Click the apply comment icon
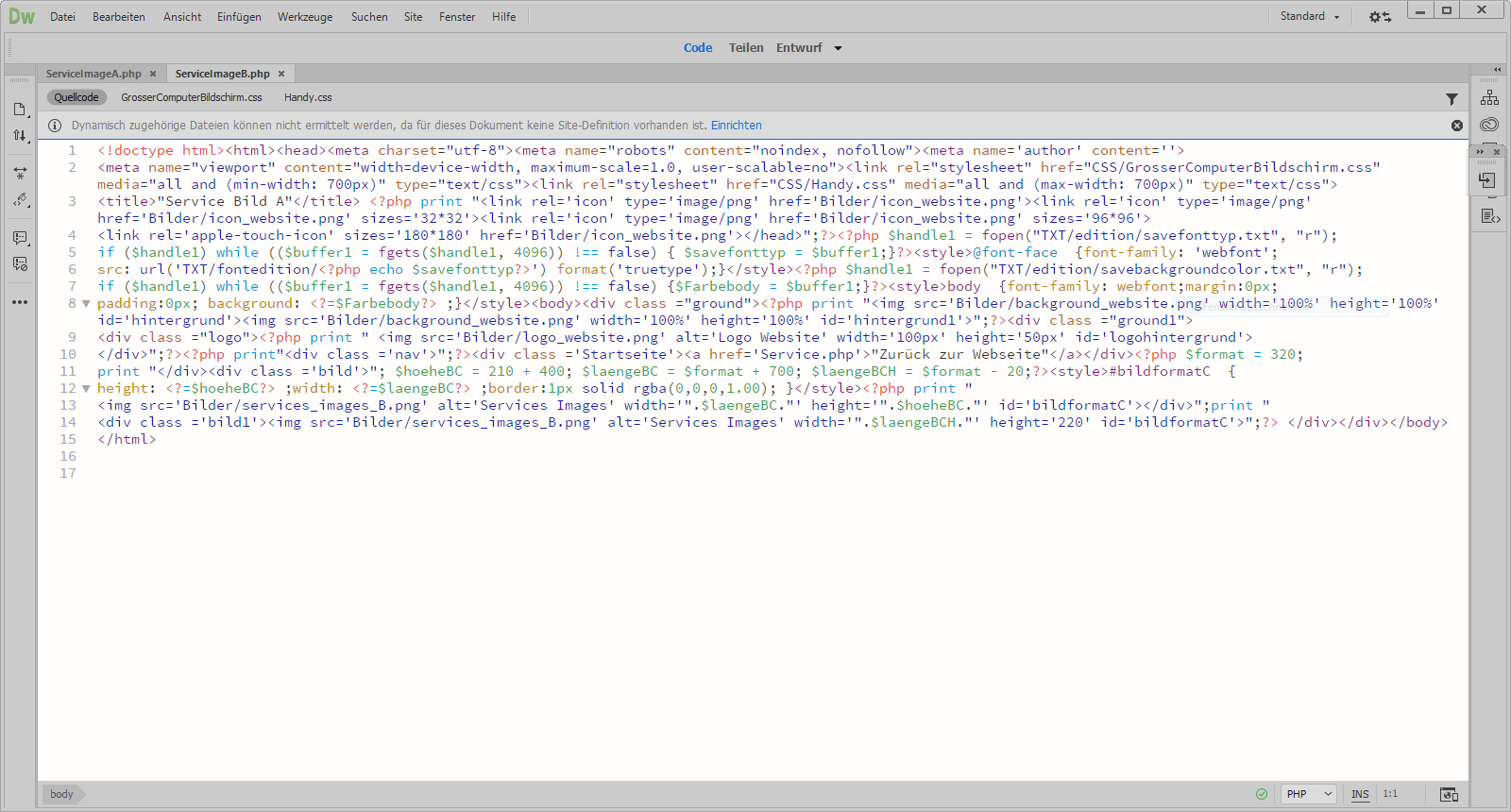Viewport: 1511px width, 812px height. [x=20, y=238]
